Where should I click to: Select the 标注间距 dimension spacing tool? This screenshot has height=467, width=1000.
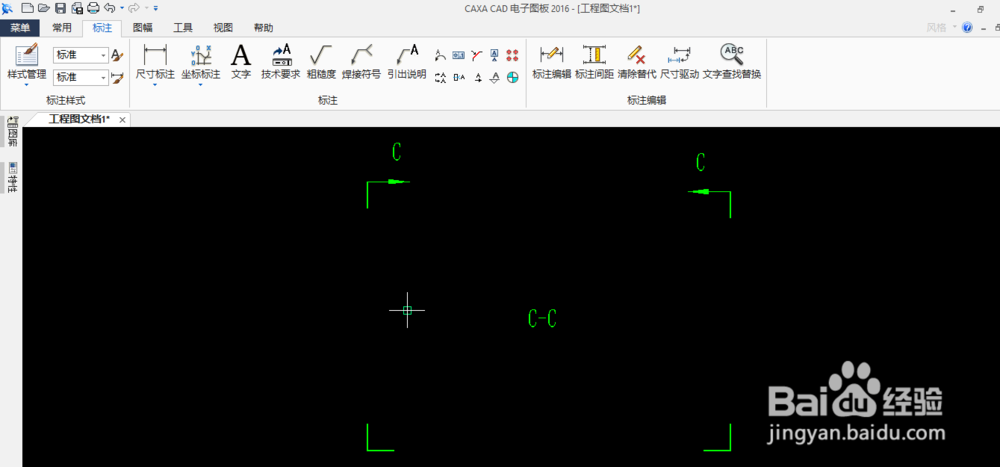click(594, 62)
